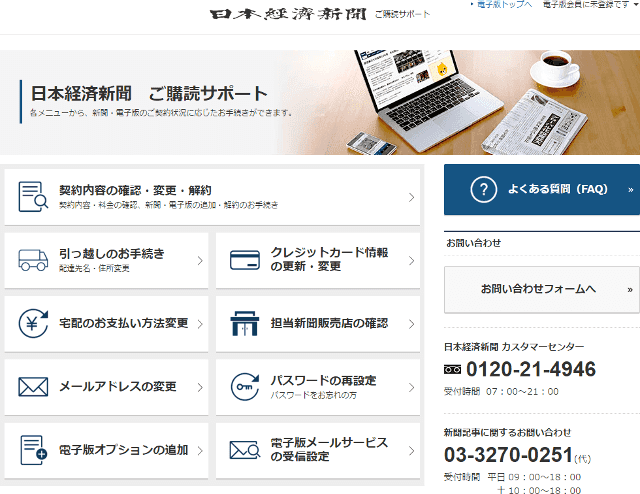Click the credit card icon
Viewport: 640px width, 494px height.
click(x=244, y=260)
